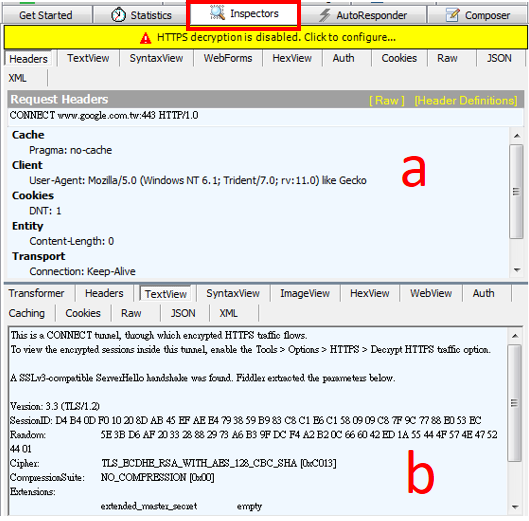Click scroll up arrow in response pane
Viewport: 529px width, 521px height.
pos(515,336)
